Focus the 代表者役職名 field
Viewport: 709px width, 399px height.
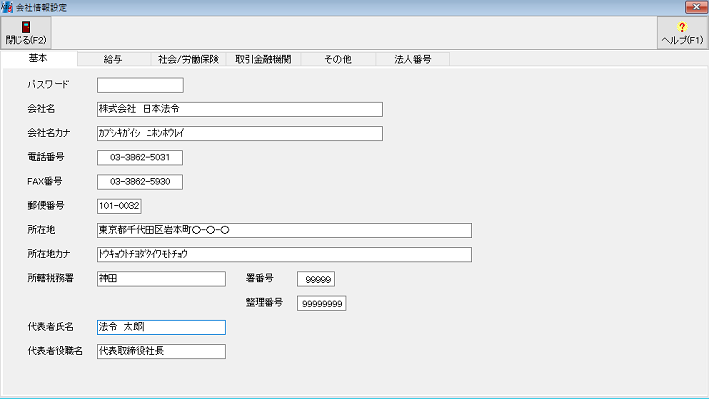pyautogui.click(x=161, y=352)
